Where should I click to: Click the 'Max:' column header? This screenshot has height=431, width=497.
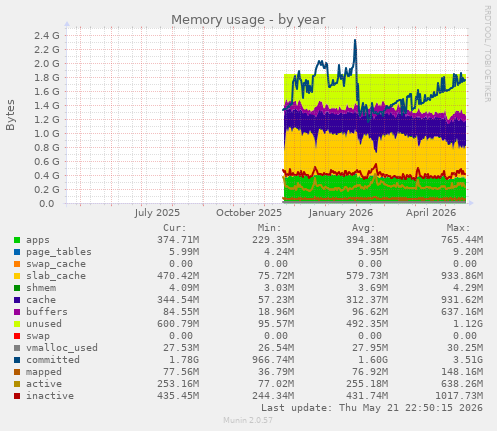tap(458, 228)
